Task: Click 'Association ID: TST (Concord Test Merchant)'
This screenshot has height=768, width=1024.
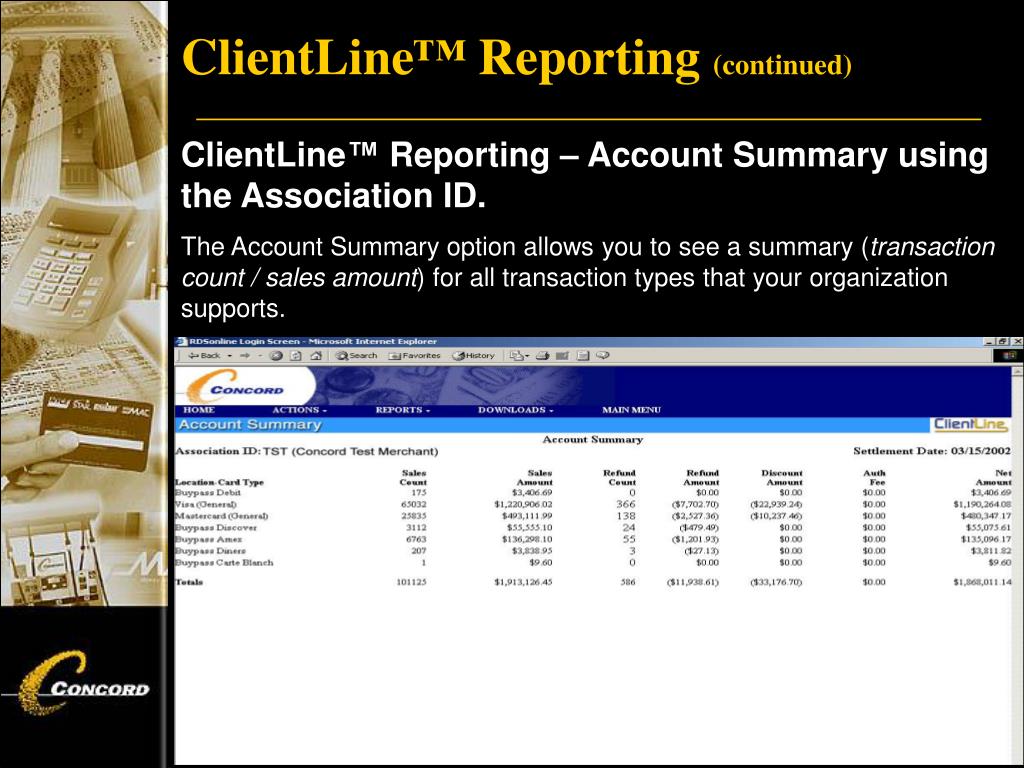Action: pyautogui.click(x=307, y=451)
